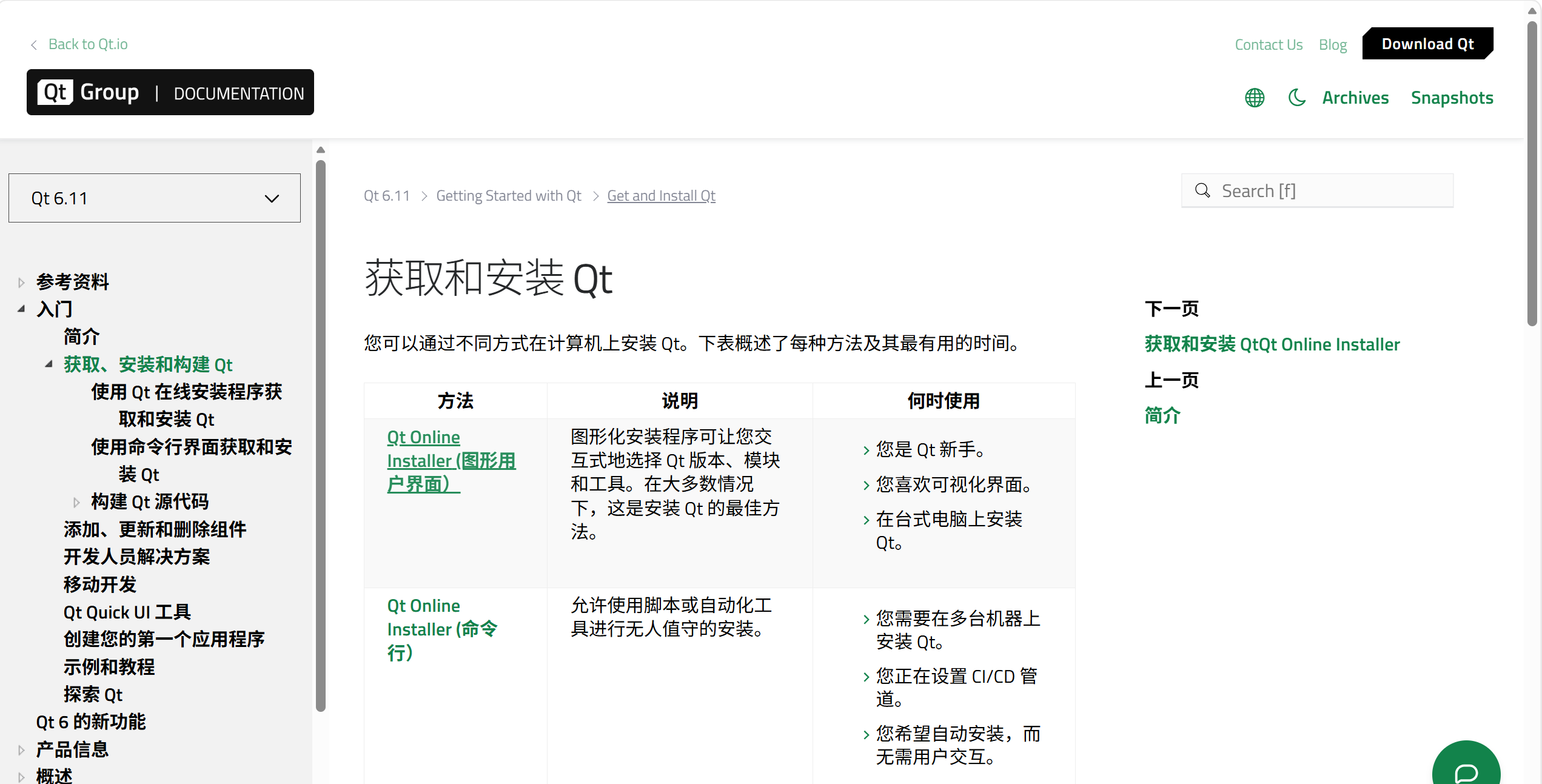1542x784 pixels.
Task: Open Get and Install Qt breadcrumb
Action: [662, 196]
